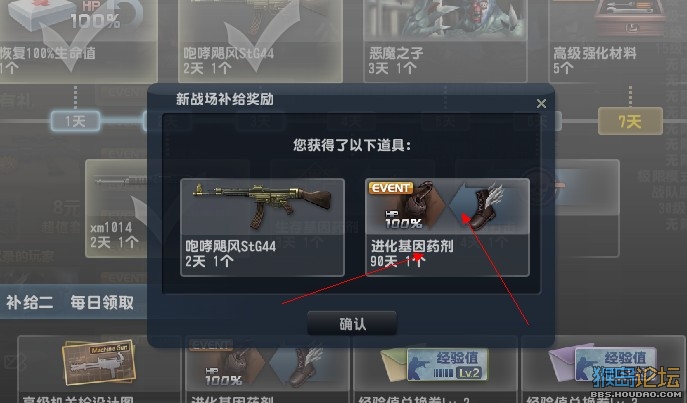Click the 恢复100%生命值 medkit card
687x403 pixels.
tap(78, 41)
